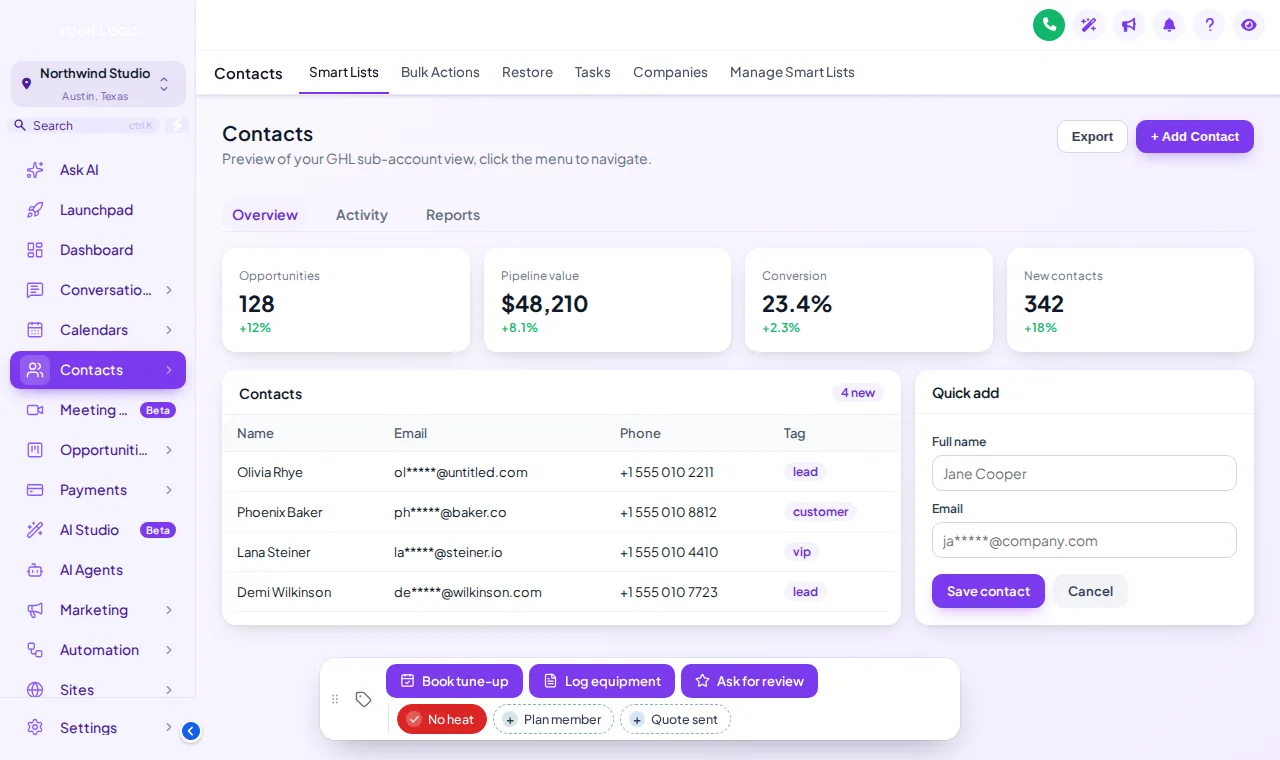The height and width of the screenshot is (760, 1280).
Task: Click the Ask for review button
Action: coord(749,681)
